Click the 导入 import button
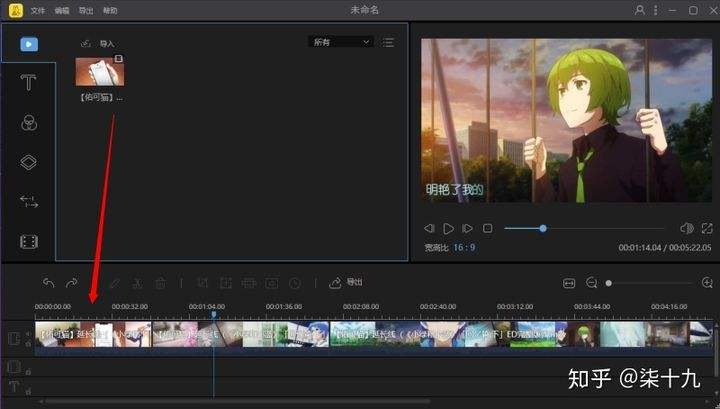The width and height of the screenshot is (720, 409). [x=98, y=44]
